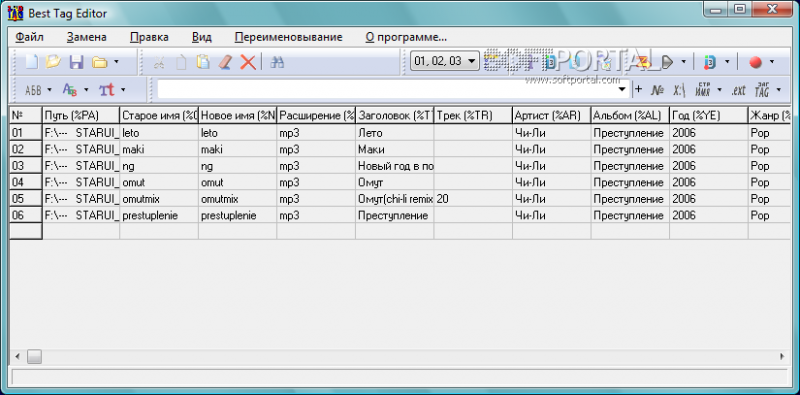
Task: Click the disabled copy page icon
Action: point(182,62)
